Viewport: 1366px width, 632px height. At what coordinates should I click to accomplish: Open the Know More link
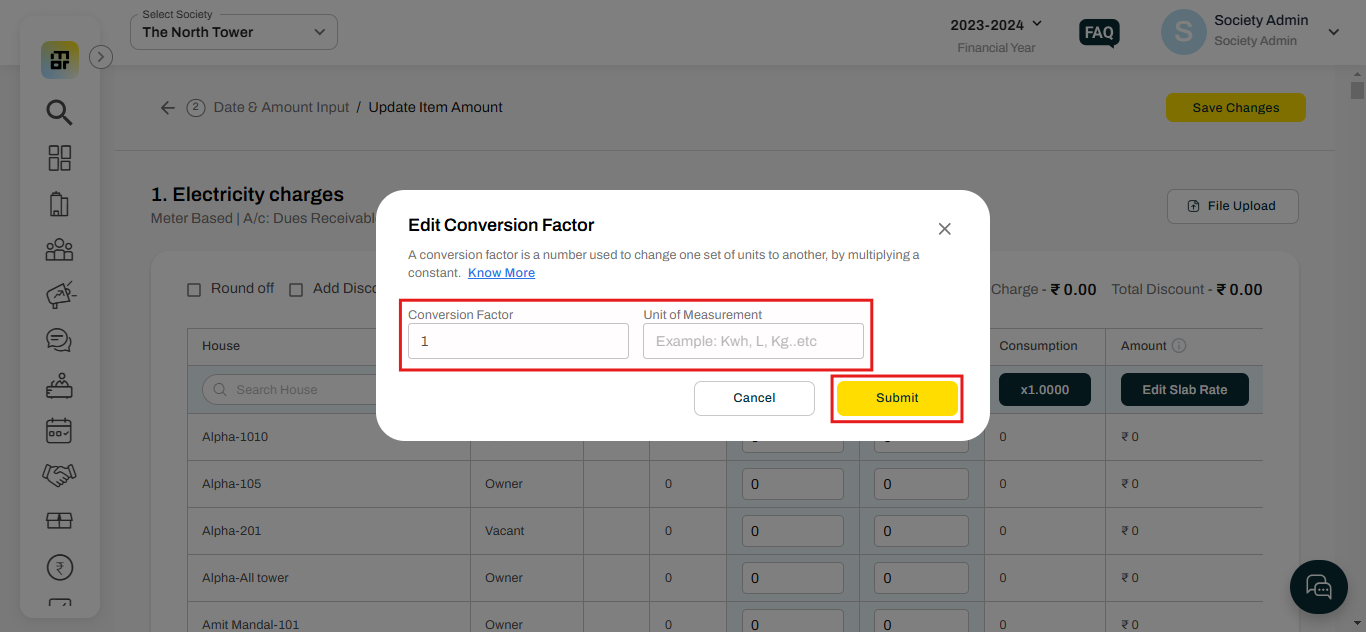tap(501, 273)
